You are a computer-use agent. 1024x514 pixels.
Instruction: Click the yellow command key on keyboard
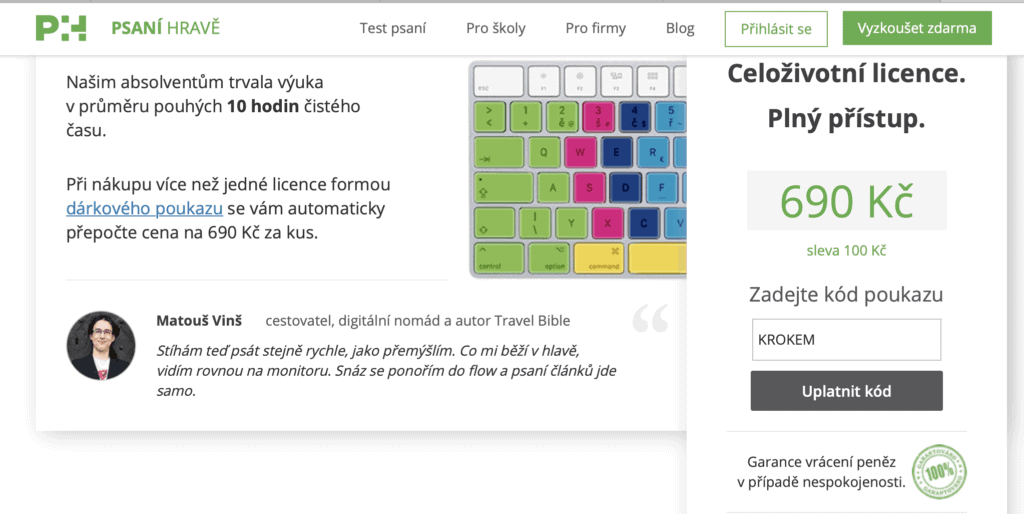606,258
